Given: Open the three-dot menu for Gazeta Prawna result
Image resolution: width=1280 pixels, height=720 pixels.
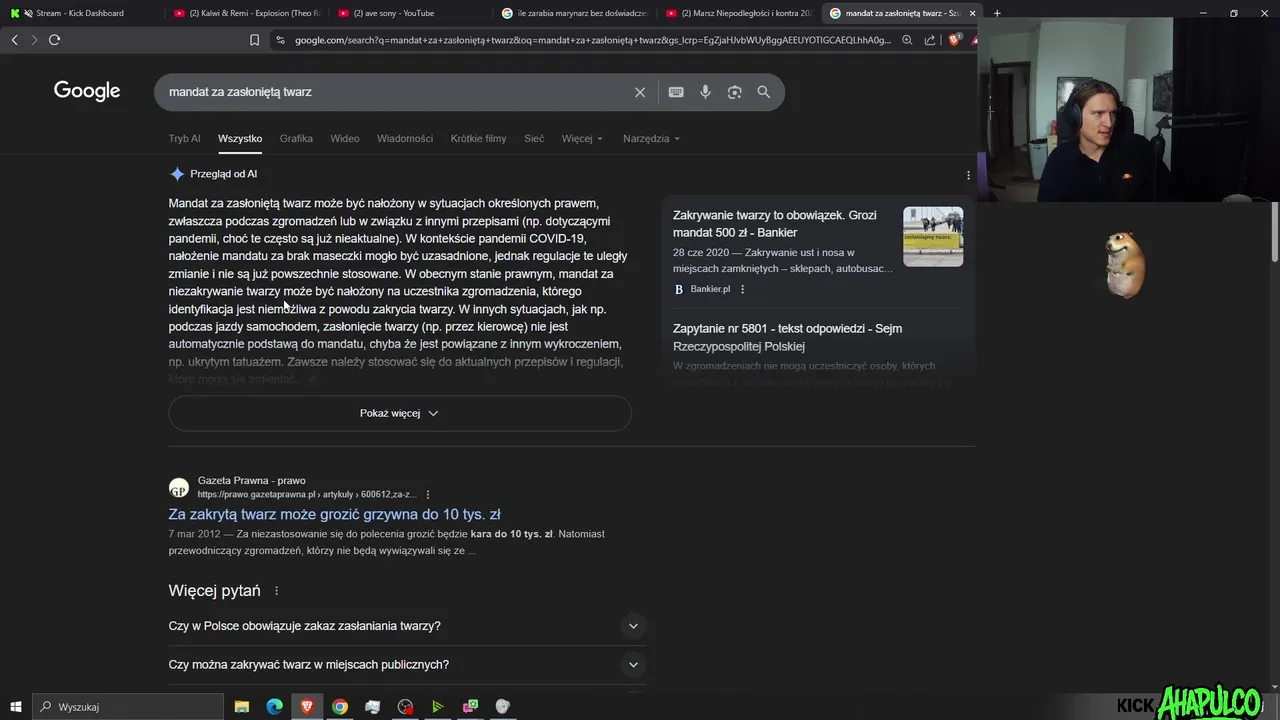Looking at the screenshot, I should [x=428, y=494].
